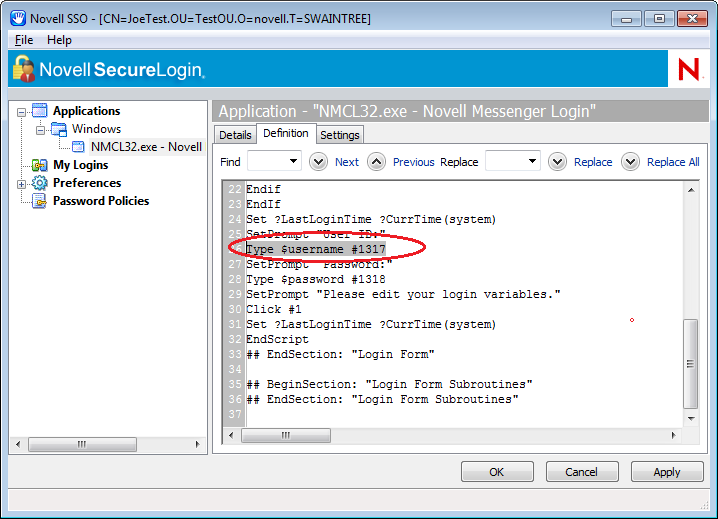
Task: Click the down-arrow icon beside Replace
Action: tap(557, 162)
